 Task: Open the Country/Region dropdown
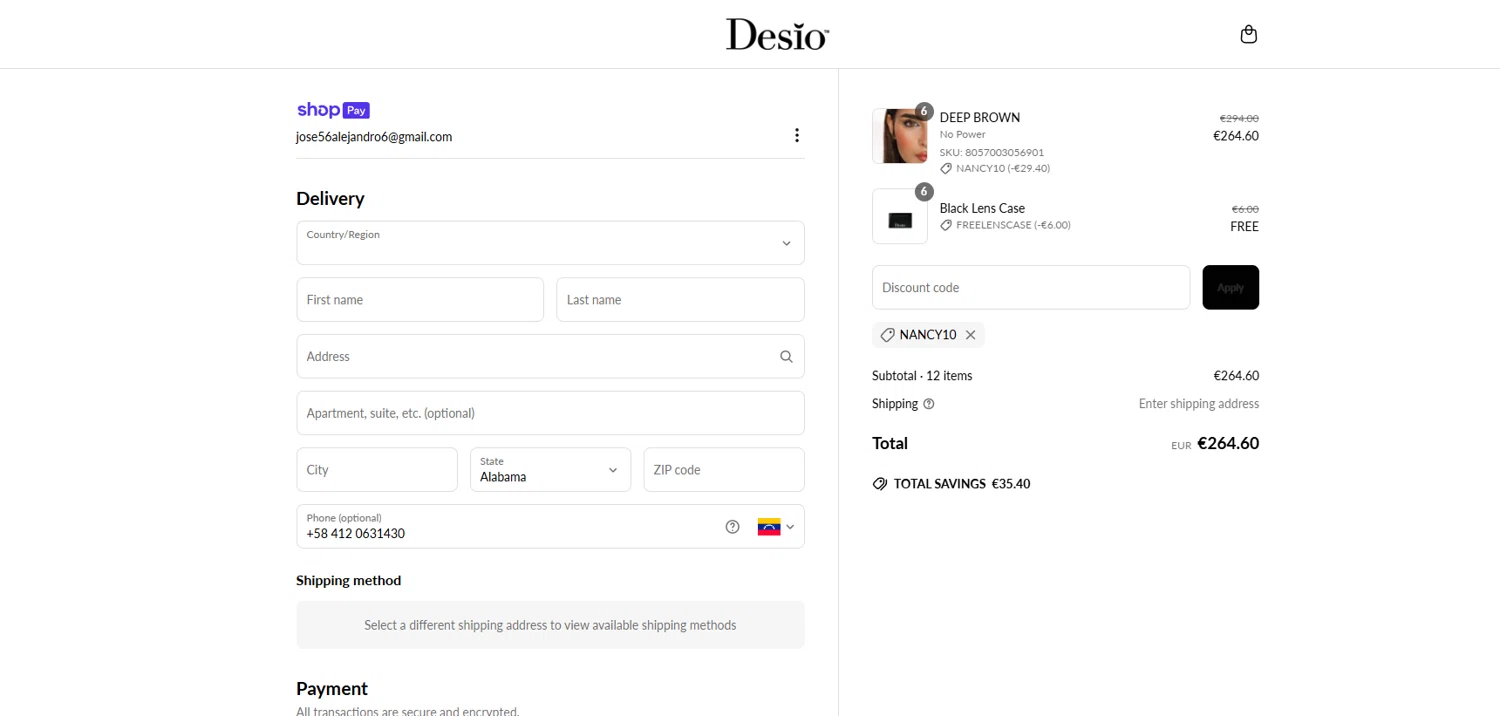pyautogui.click(x=550, y=243)
